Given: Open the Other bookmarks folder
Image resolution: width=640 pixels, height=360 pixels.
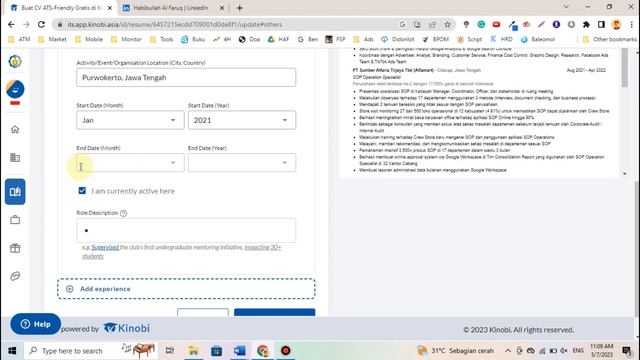Looking at the screenshot, I should pyautogui.click(x=610, y=39).
